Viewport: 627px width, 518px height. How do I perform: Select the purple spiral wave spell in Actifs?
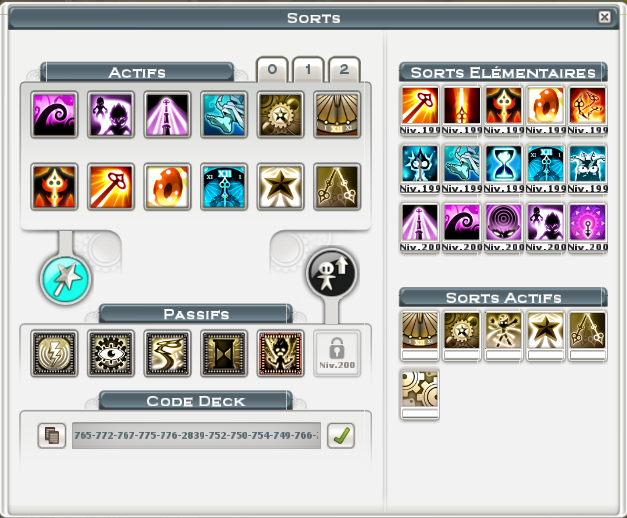[x=54, y=114]
